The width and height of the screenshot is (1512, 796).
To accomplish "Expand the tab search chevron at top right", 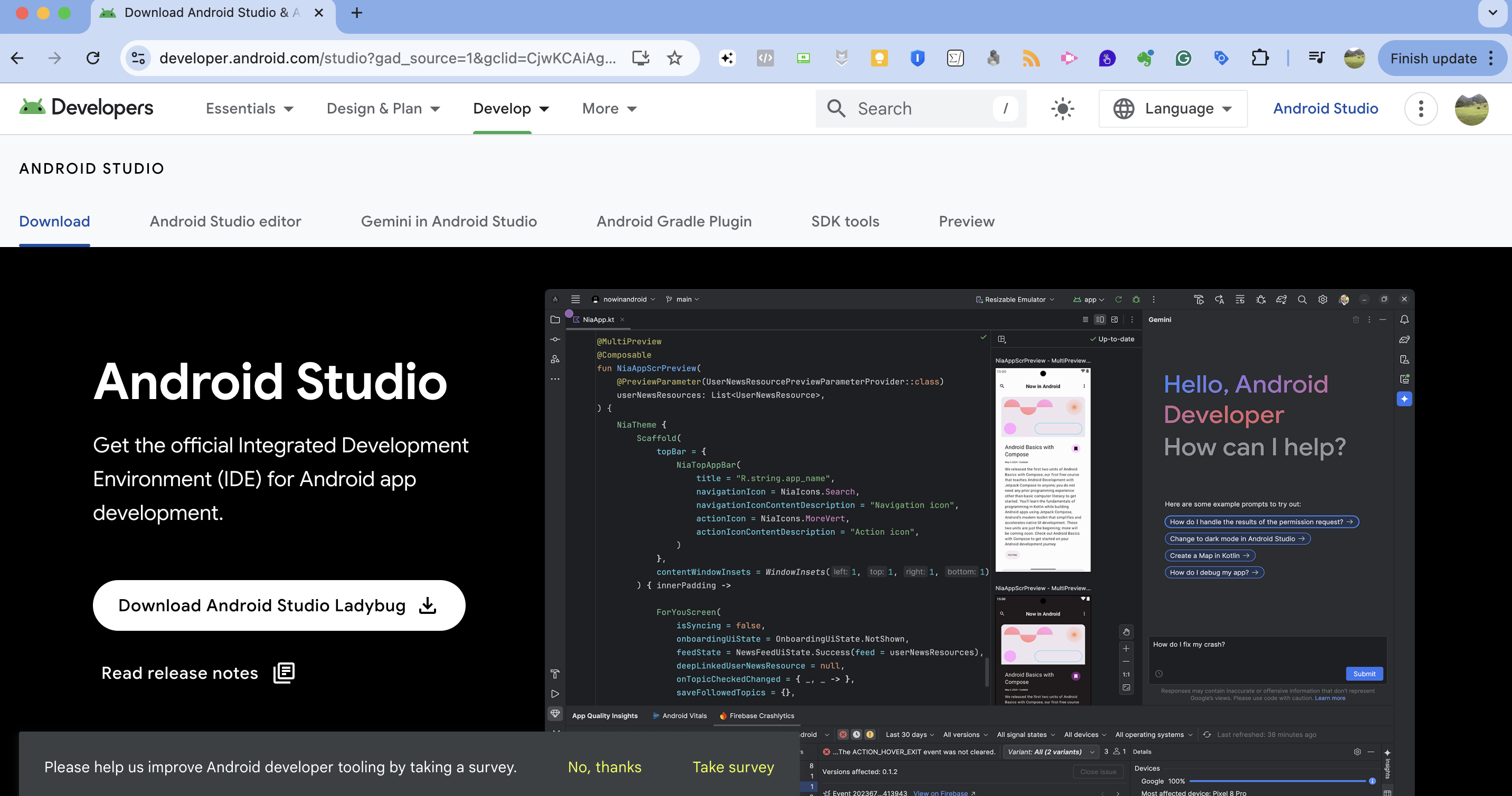I will pyautogui.click(x=1492, y=13).
